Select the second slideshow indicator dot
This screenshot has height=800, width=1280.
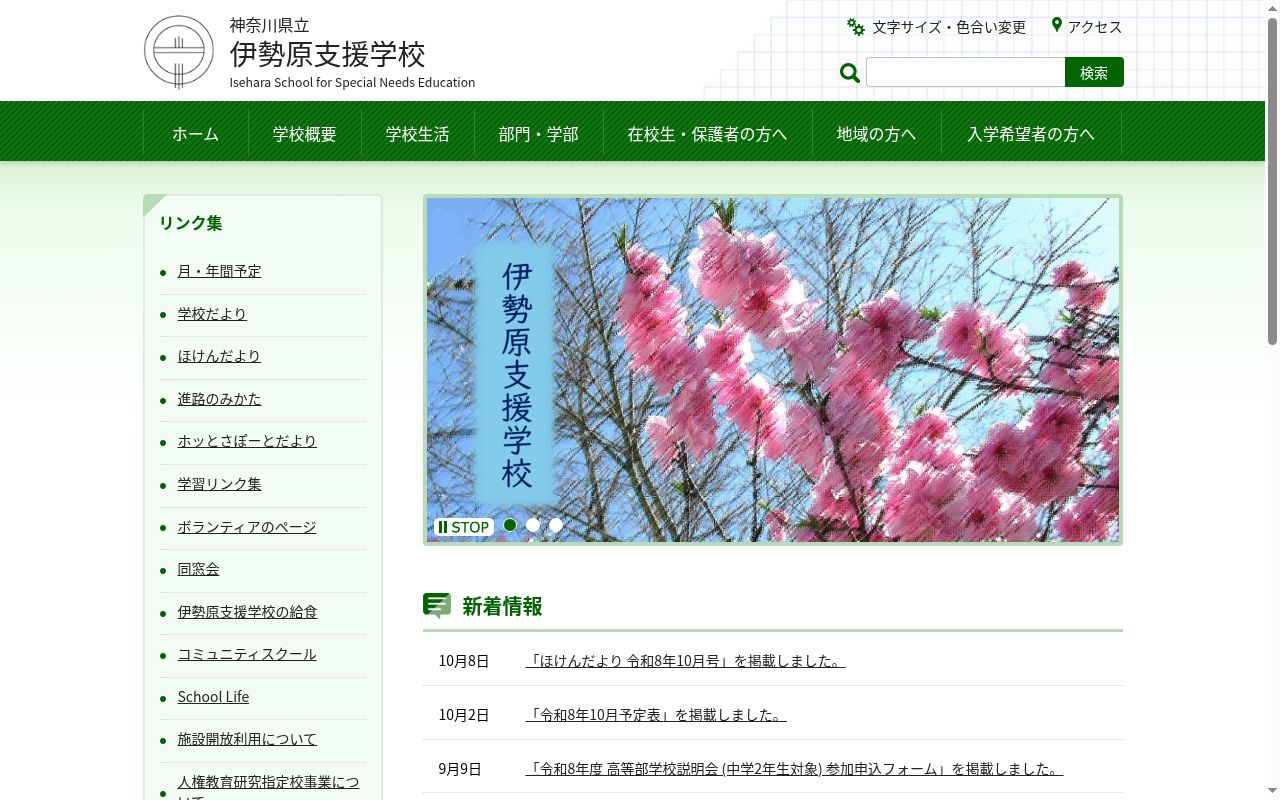tap(533, 525)
